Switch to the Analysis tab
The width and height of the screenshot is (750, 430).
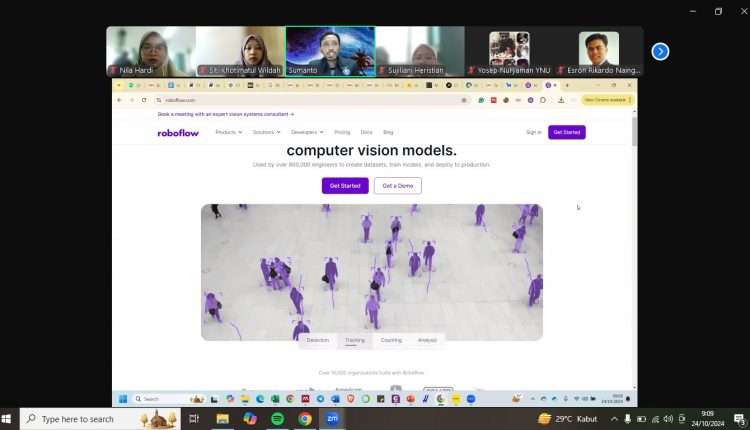[x=427, y=340]
